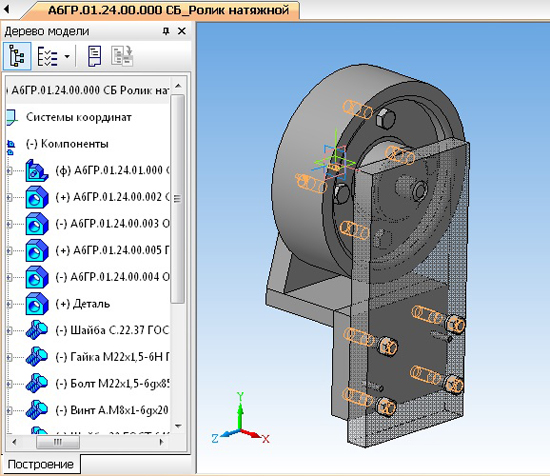Click the tab scroll-left arrow
The height and width of the screenshot is (476, 550).
6,8
